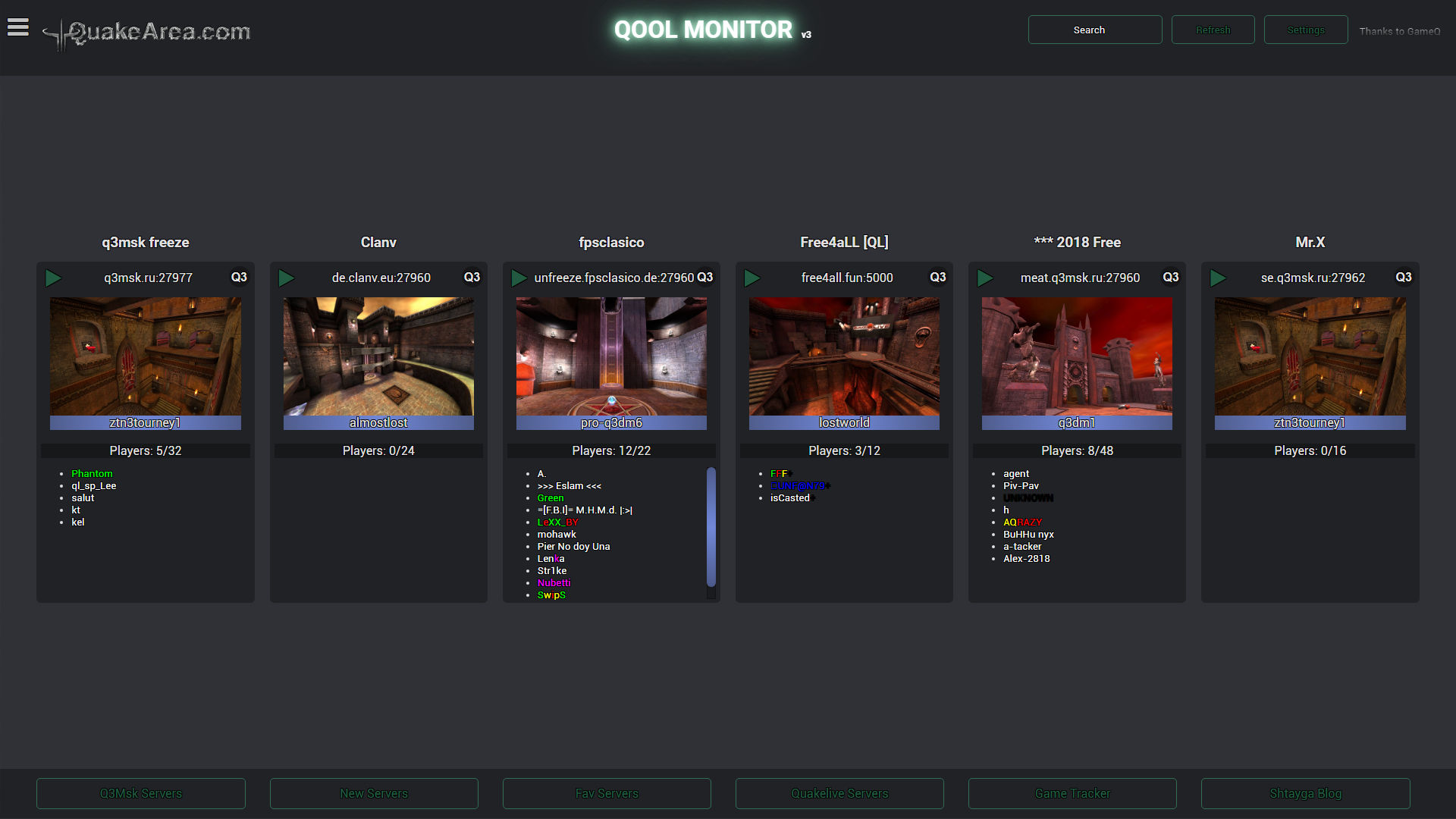The height and width of the screenshot is (819, 1456).
Task: Select player ql_sp_Lee
Action: click(94, 486)
